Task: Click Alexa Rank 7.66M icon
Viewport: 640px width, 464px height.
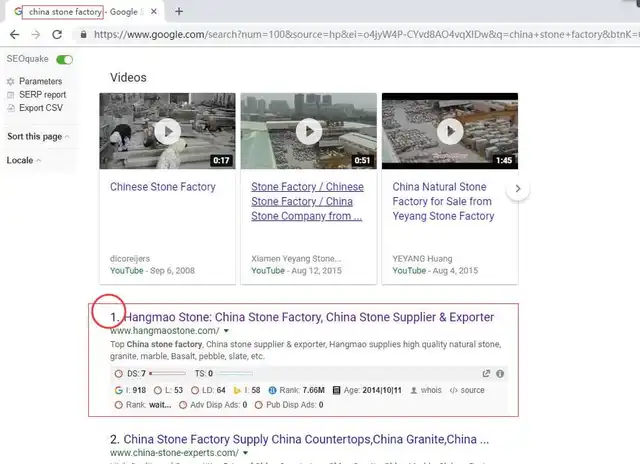Action: [x=272, y=390]
